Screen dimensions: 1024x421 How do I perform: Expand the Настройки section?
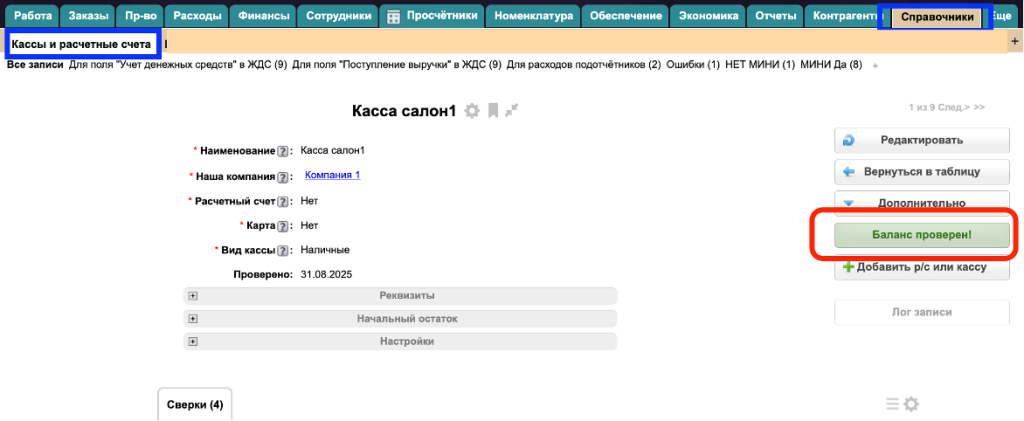[193, 341]
